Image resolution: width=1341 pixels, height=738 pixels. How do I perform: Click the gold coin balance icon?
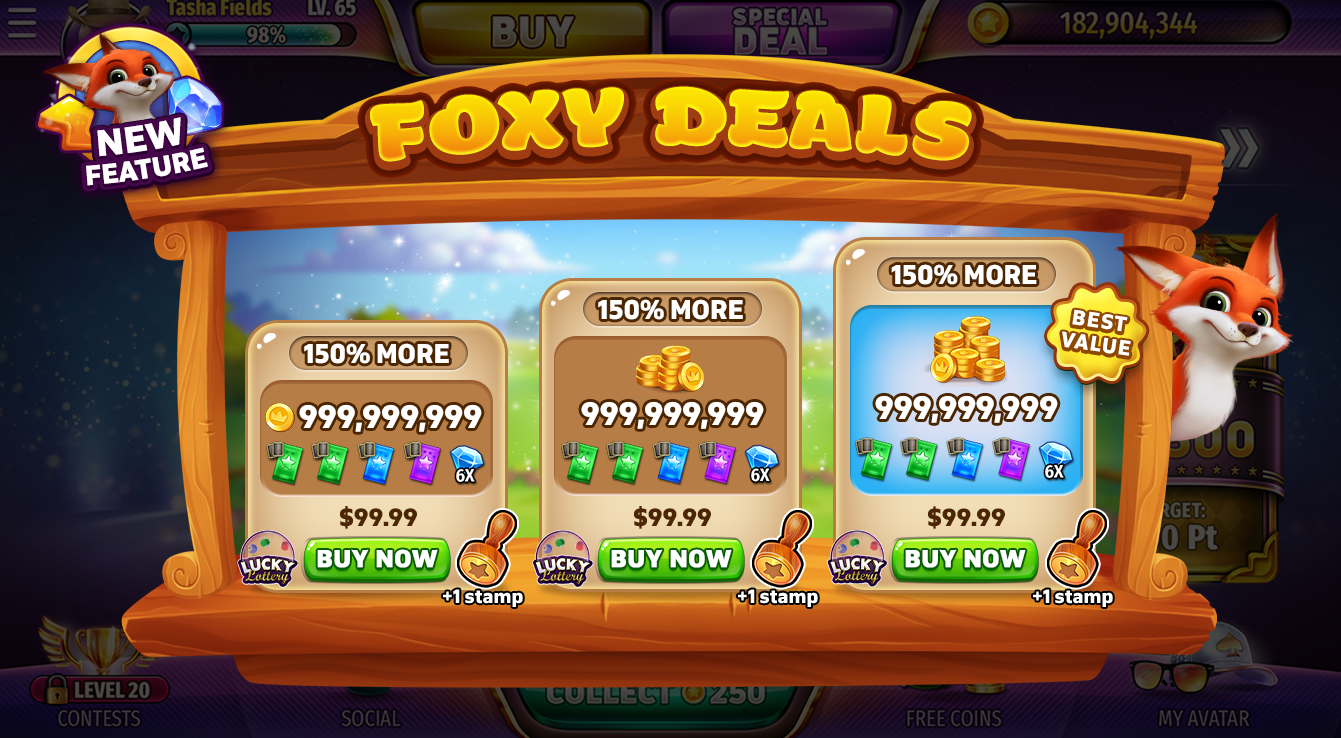click(987, 23)
